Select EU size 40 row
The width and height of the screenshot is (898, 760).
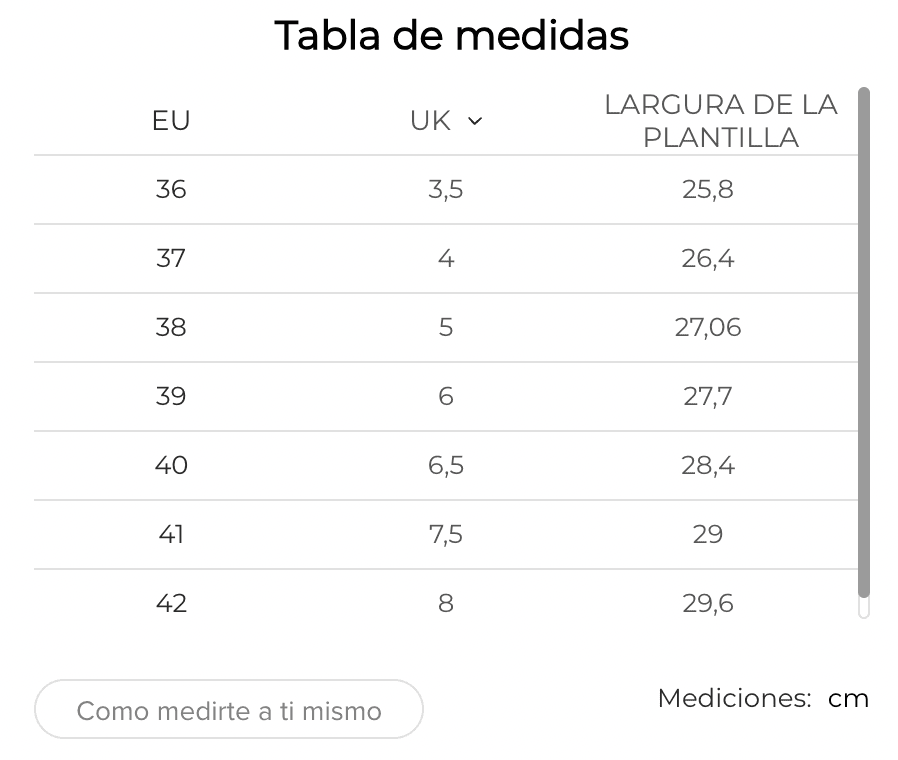(x=171, y=465)
